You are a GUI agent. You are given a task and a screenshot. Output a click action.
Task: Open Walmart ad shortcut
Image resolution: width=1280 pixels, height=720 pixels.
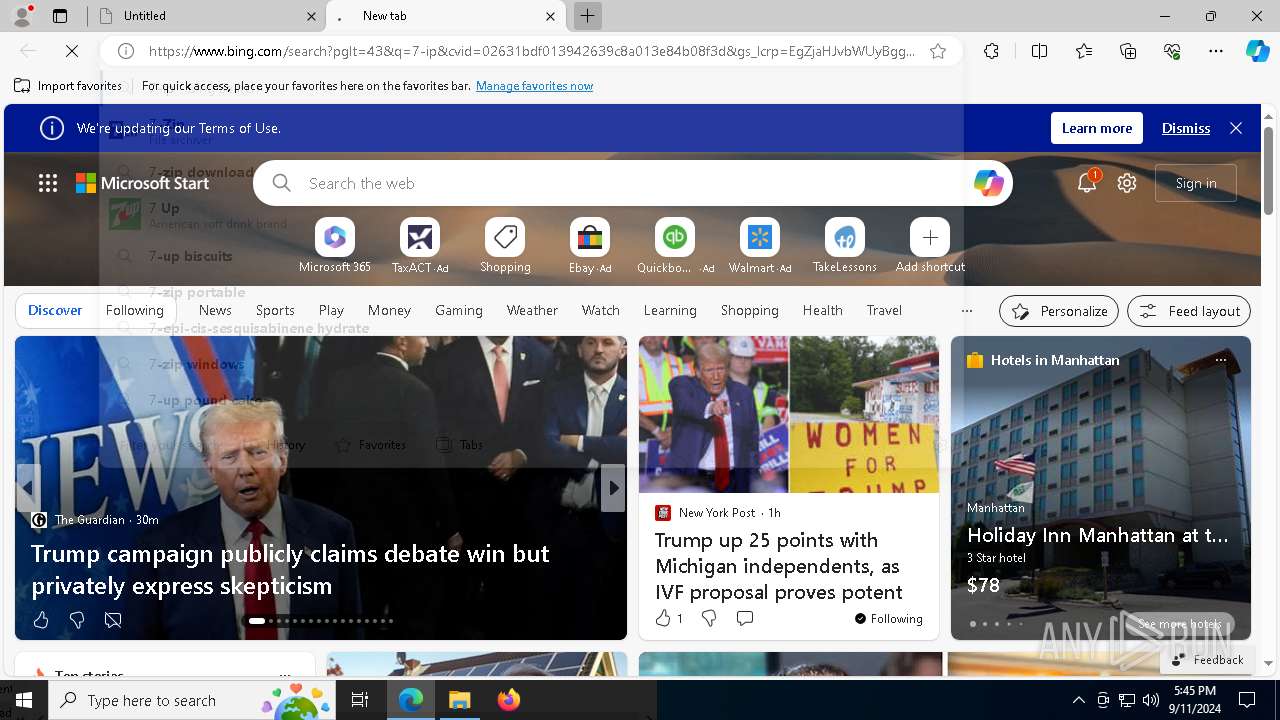click(x=760, y=246)
